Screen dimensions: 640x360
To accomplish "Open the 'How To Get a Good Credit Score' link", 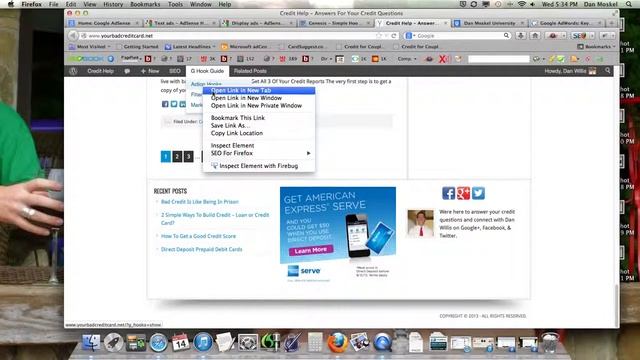I will point(198,236).
